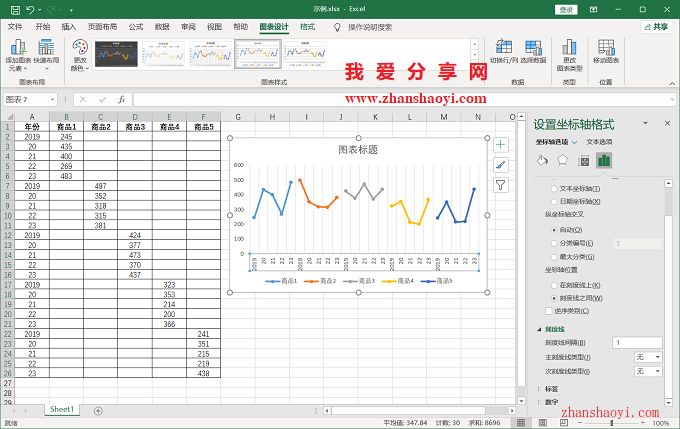The image size is (680, 429).
Task: Select Automatic (自动) crossing radio
Action: point(554,230)
